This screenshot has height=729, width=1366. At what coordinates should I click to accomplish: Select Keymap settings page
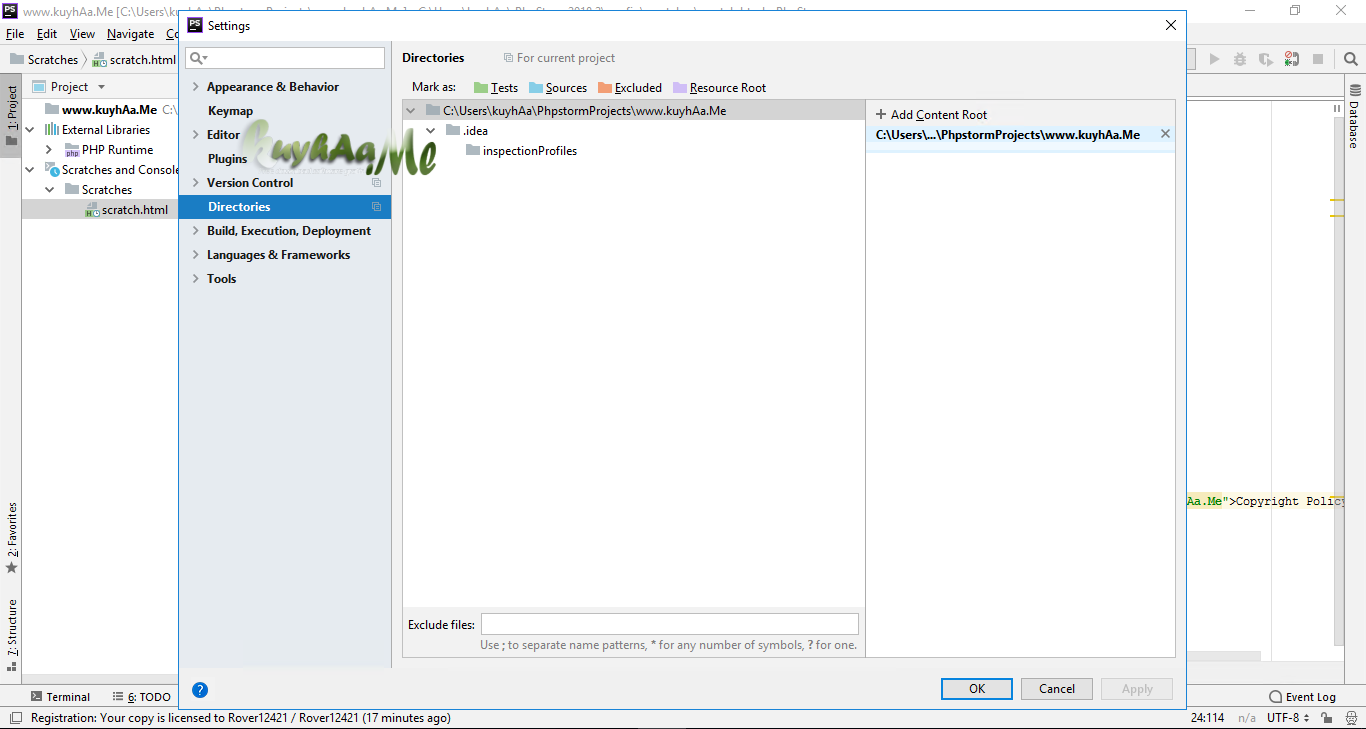tap(230, 111)
